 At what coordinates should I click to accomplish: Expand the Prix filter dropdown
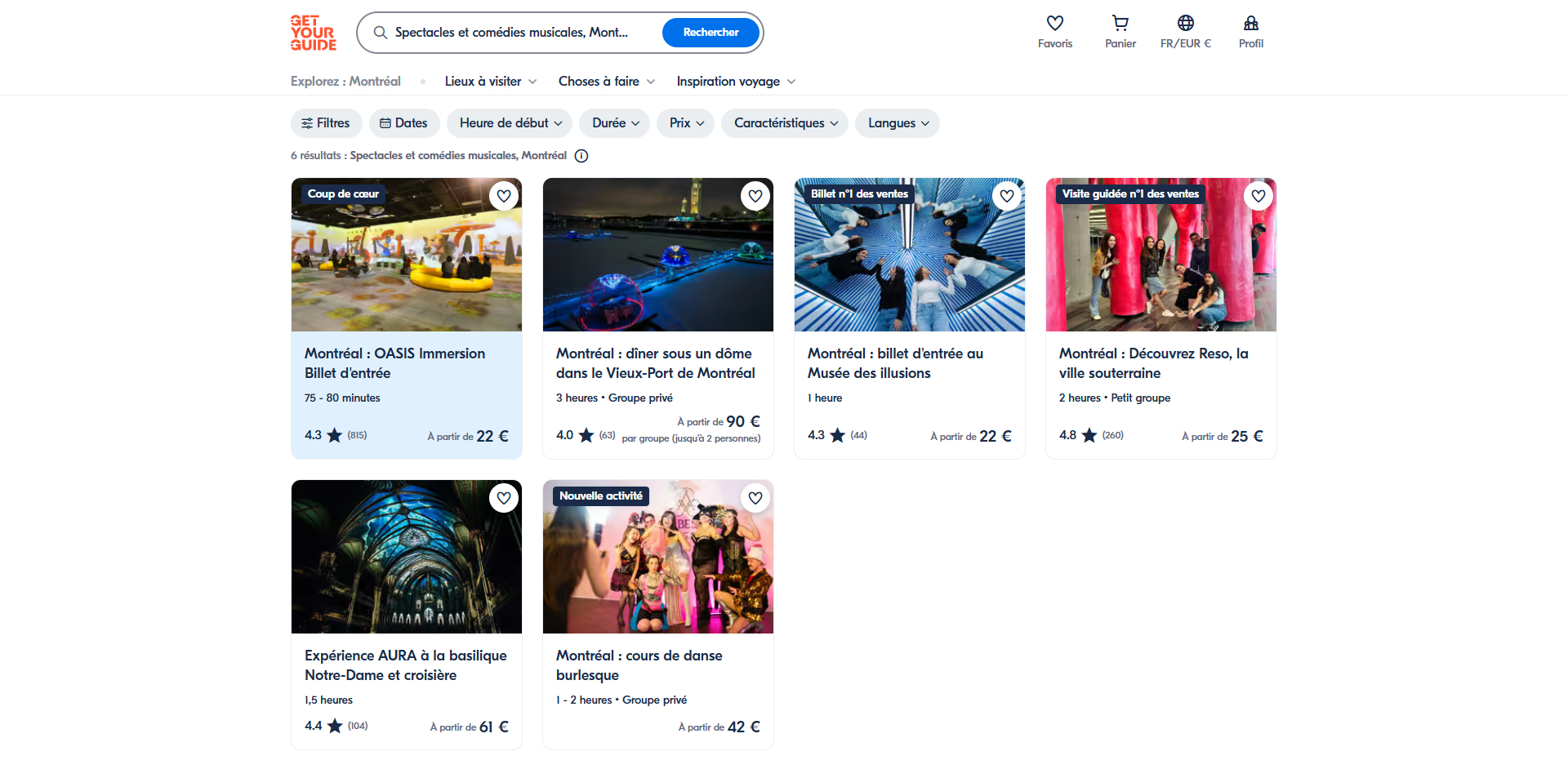point(686,123)
